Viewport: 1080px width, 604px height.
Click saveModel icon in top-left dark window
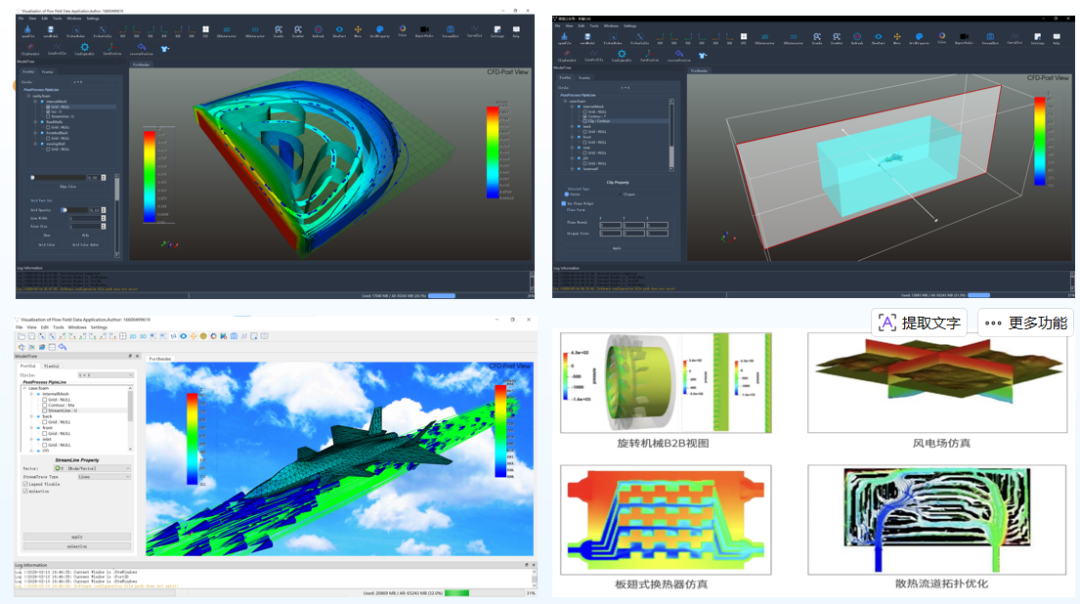51,29
